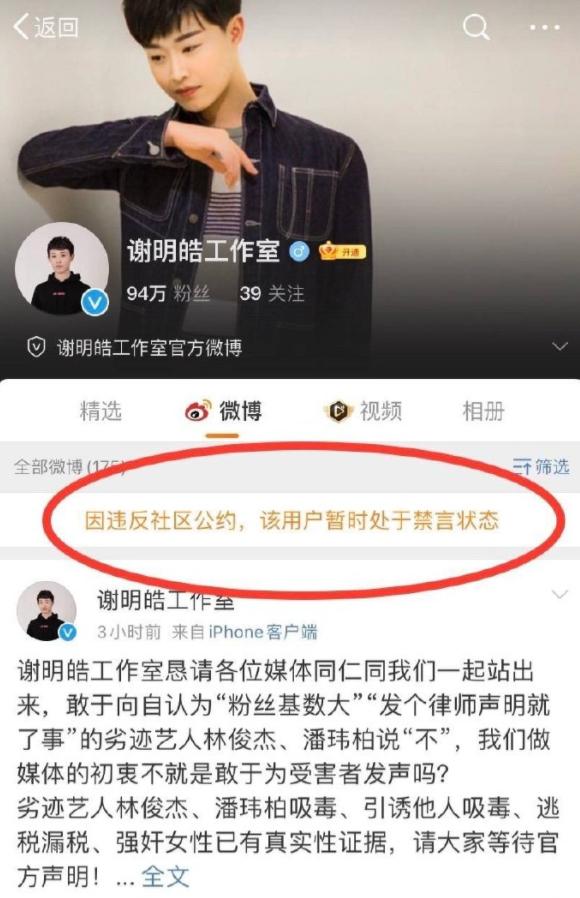Switch to the 精选 tab
The height and width of the screenshot is (898, 580).
101,411
